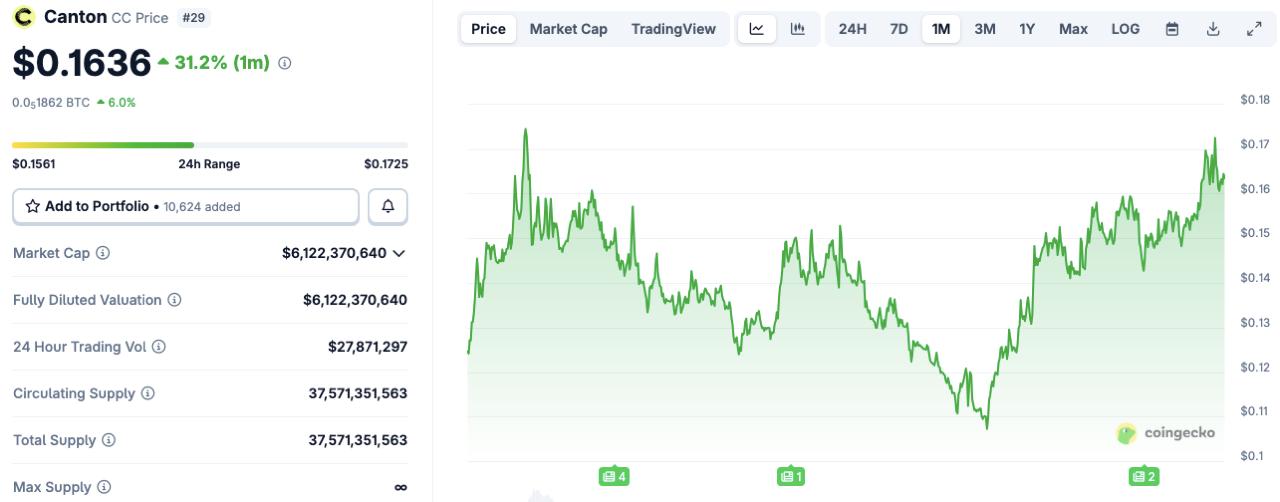1280x502 pixels.
Task: Click info icon beside 24 Hour Trading Vol
Action: click(158, 347)
